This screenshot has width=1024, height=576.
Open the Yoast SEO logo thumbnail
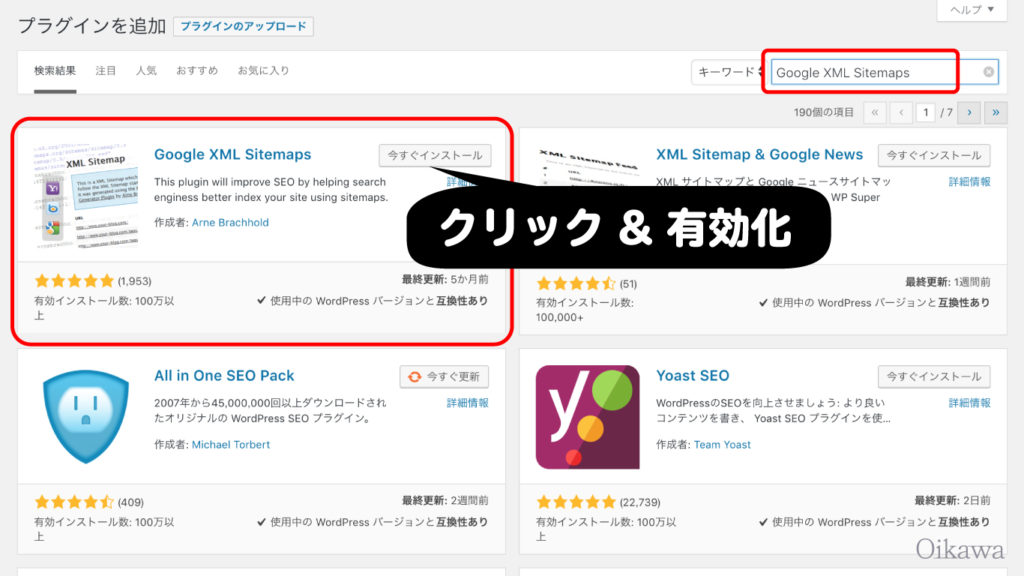pos(588,417)
